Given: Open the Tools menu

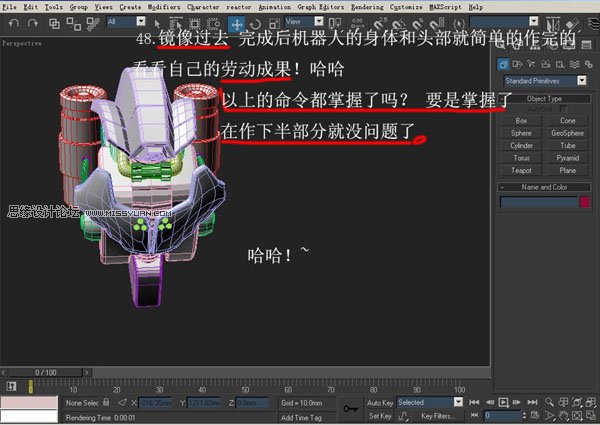Looking at the screenshot, I should pyautogui.click(x=54, y=7).
